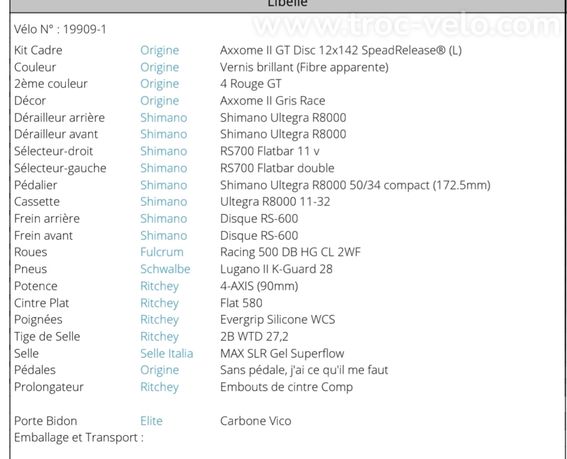Click 'Evergrip Silicone WCS' value
567x459 pixels.
(277, 320)
